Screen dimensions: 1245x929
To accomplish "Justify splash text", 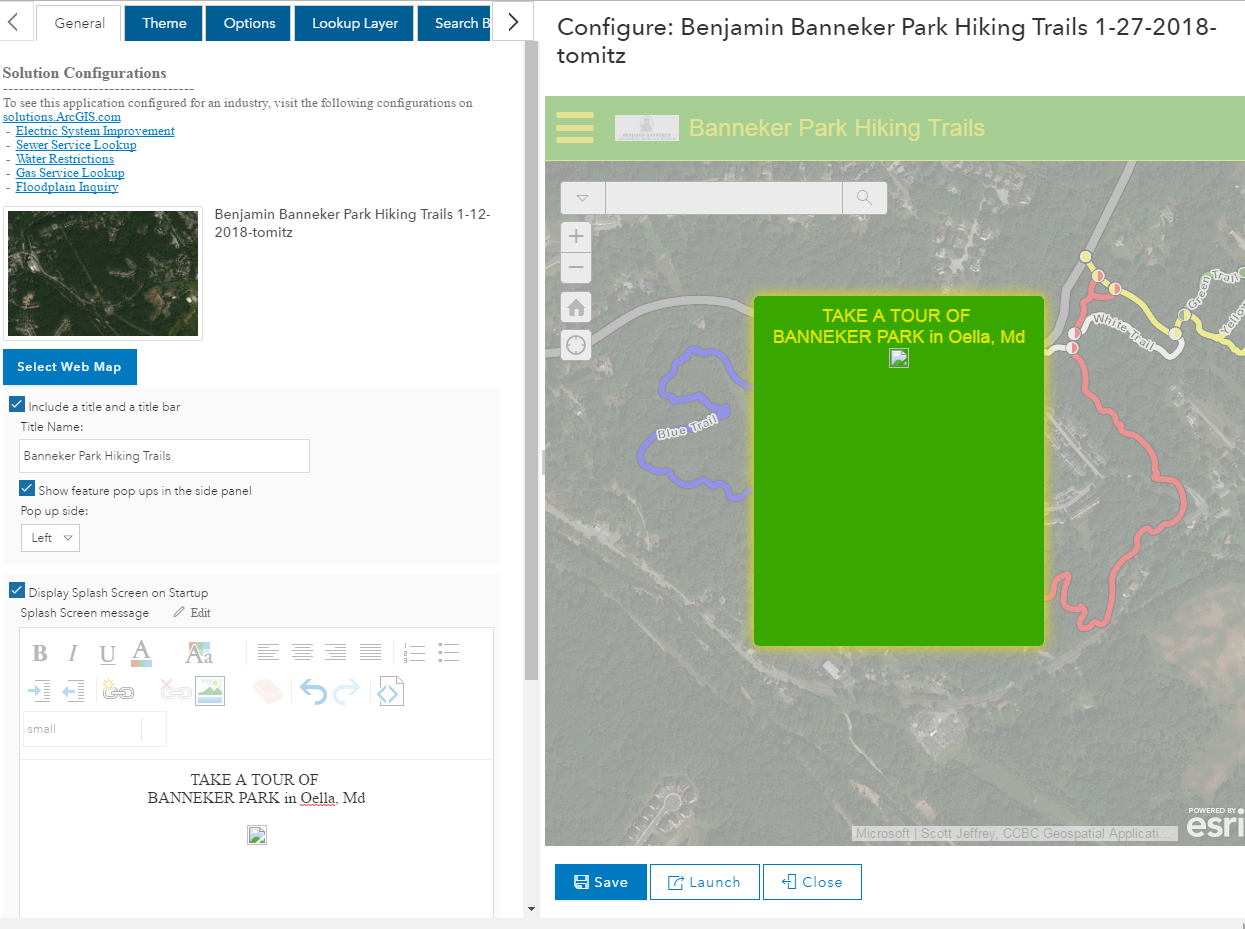I will (x=370, y=653).
